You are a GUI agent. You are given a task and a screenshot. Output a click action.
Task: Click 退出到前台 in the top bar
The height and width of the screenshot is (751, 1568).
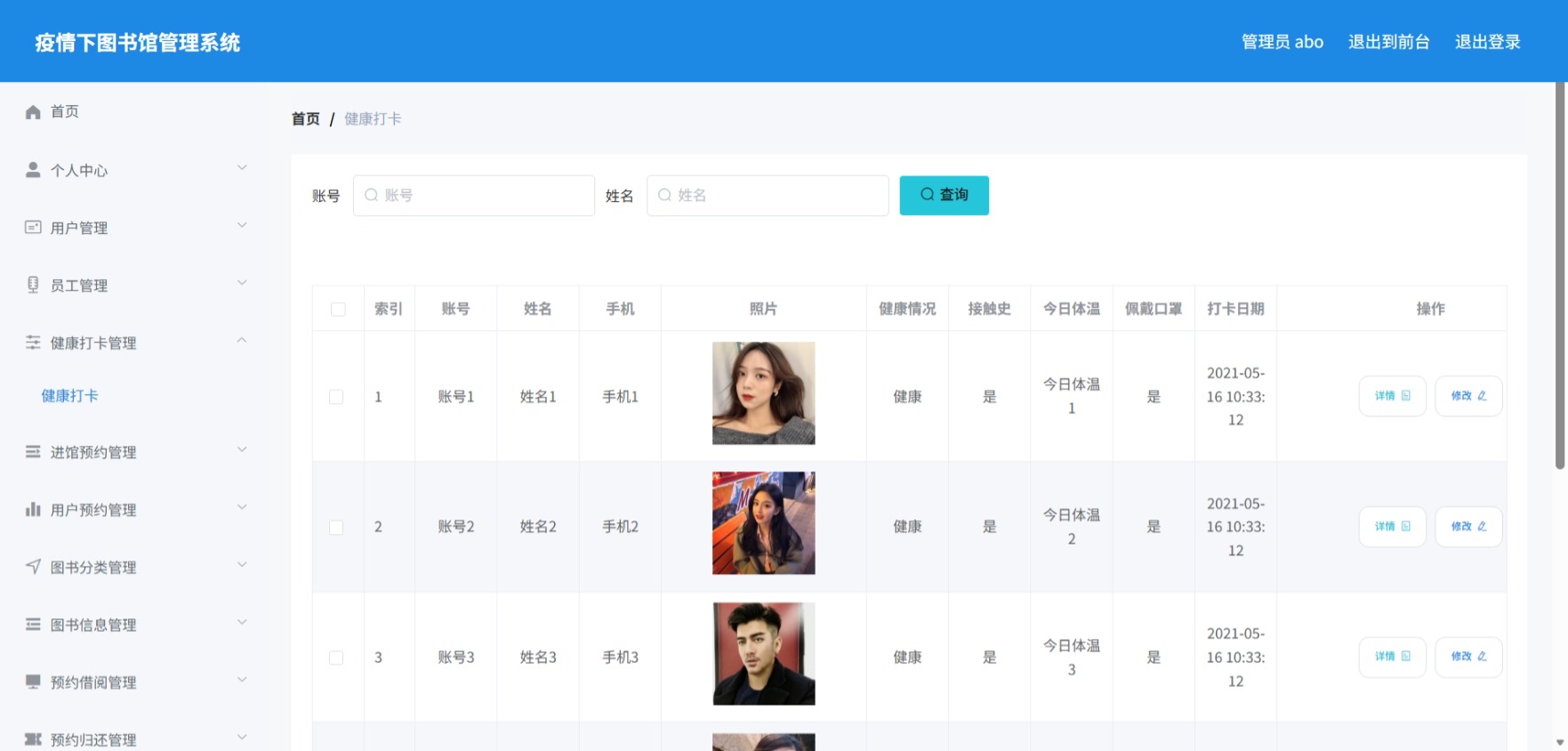(1389, 42)
